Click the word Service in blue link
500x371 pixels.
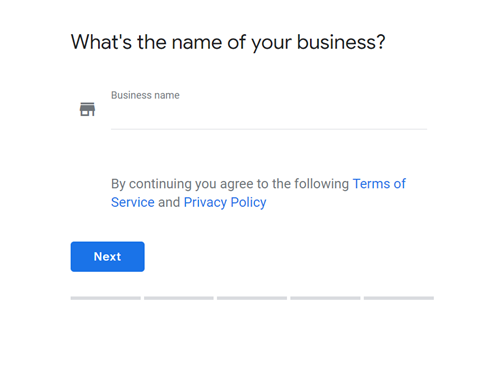(133, 202)
